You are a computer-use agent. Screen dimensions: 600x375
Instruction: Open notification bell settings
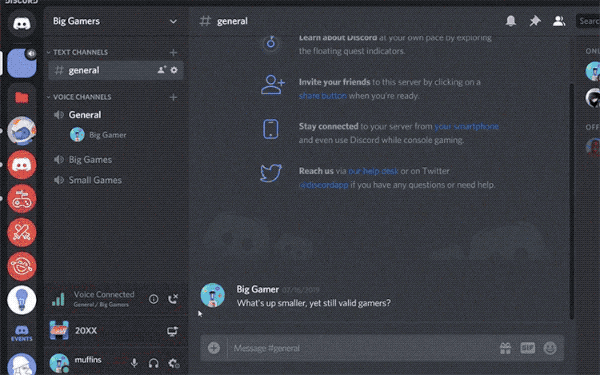[x=510, y=21]
